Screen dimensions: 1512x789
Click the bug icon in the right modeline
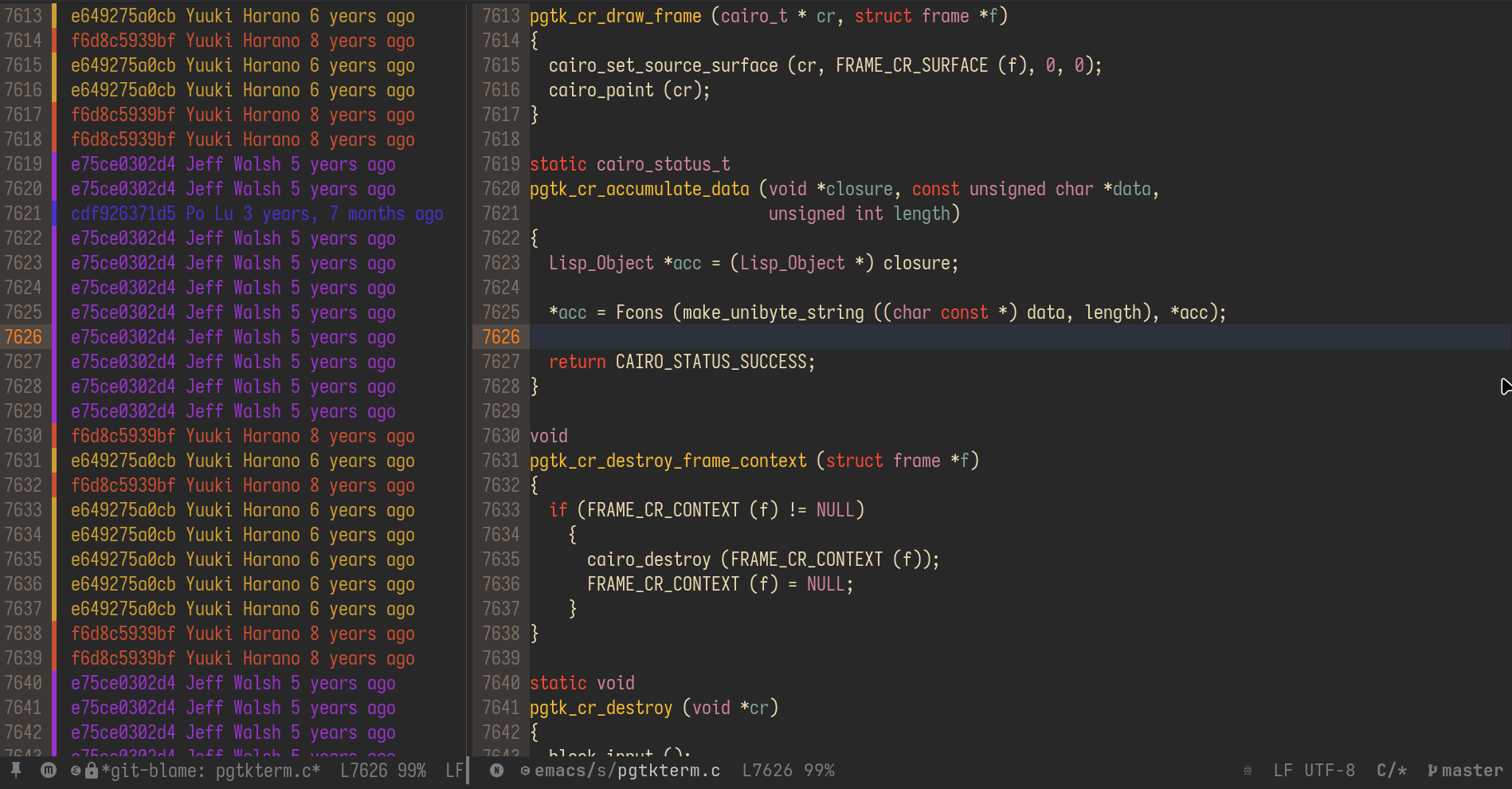1248,771
